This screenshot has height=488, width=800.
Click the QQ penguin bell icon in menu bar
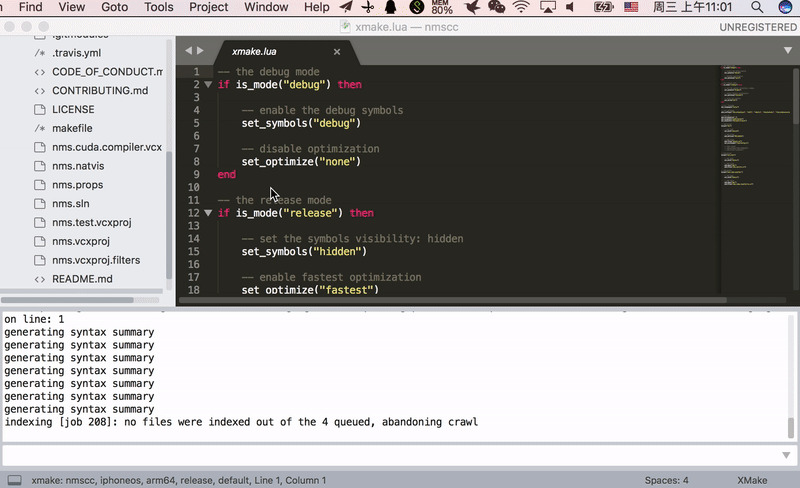tap(391, 7)
